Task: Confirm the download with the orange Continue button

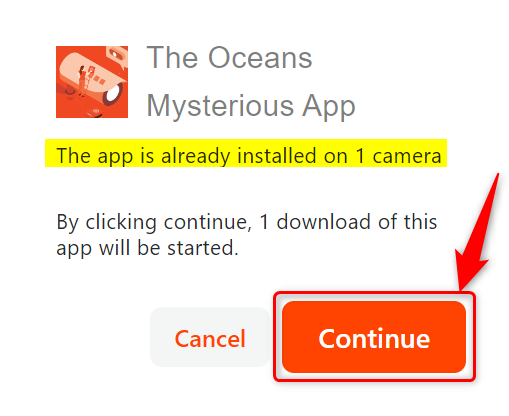Action: tap(374, 337)
